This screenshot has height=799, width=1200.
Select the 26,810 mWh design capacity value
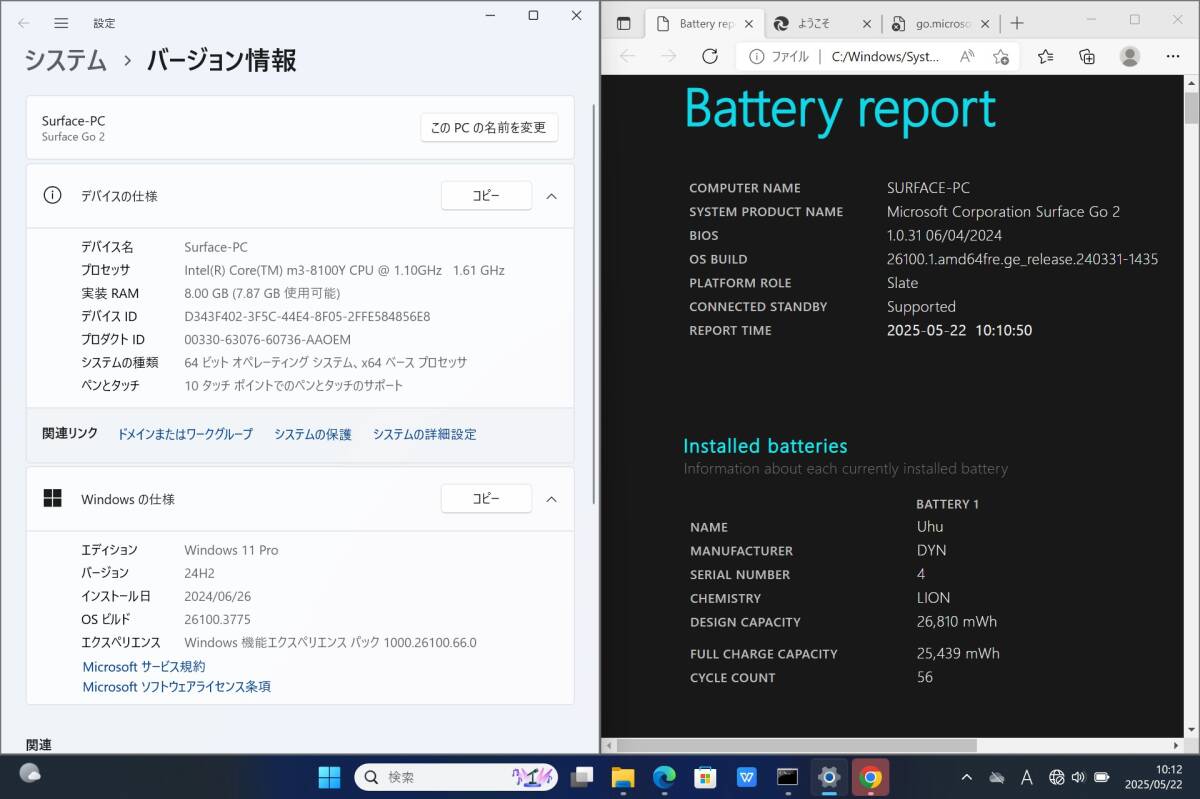957,621
